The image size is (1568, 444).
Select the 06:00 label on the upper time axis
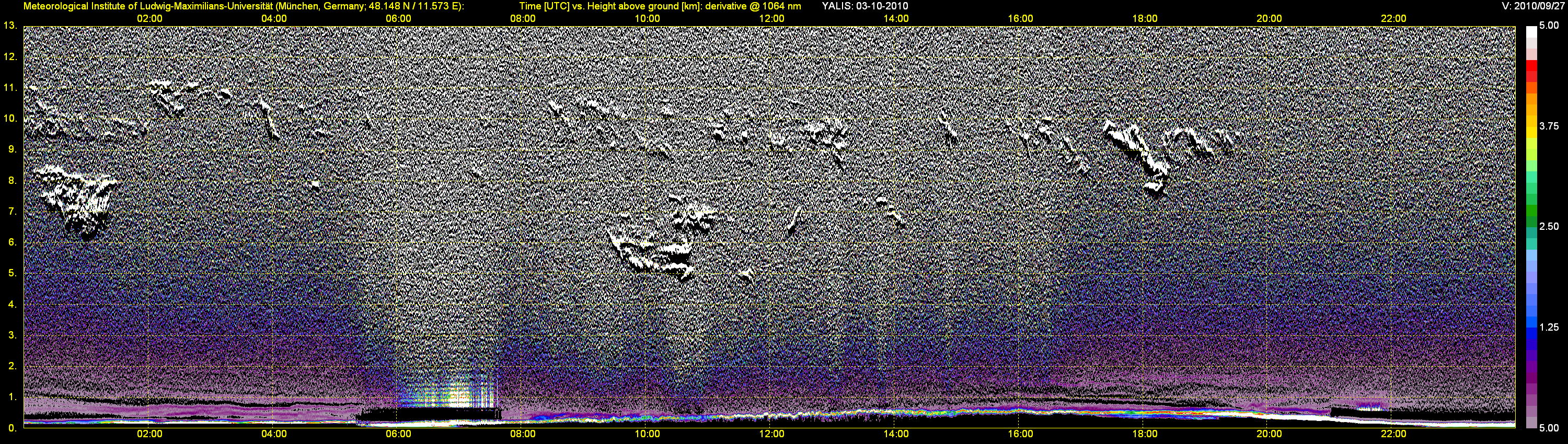click(398, 19)
